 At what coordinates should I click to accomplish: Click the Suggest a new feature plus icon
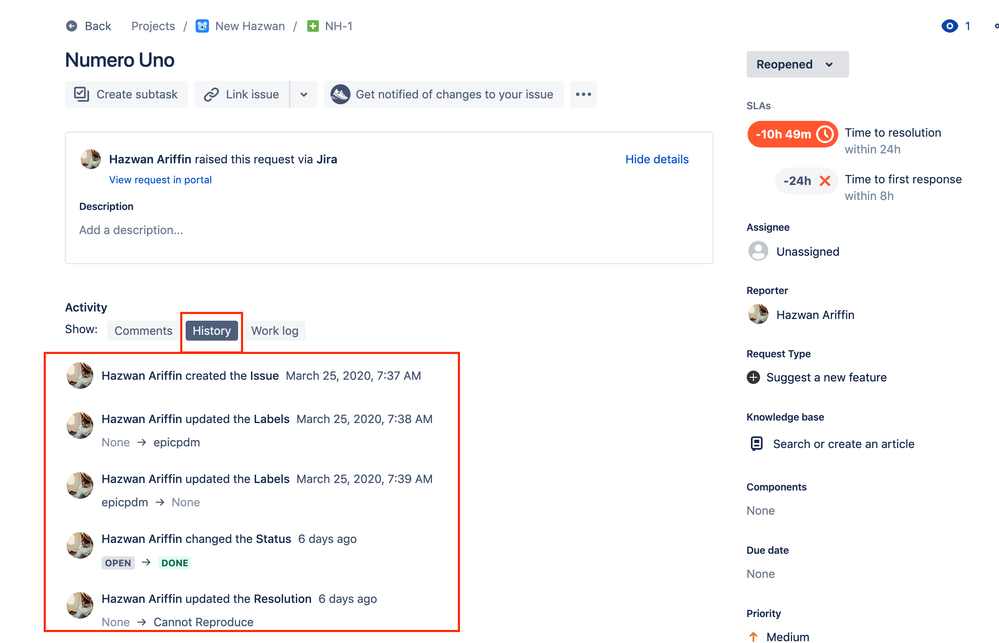[x=753, y=377]
